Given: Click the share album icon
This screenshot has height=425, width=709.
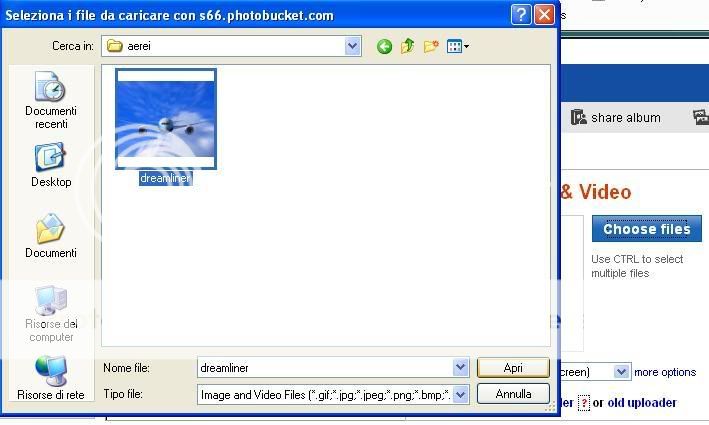Looking at the screenshot, I should (578, 117).
